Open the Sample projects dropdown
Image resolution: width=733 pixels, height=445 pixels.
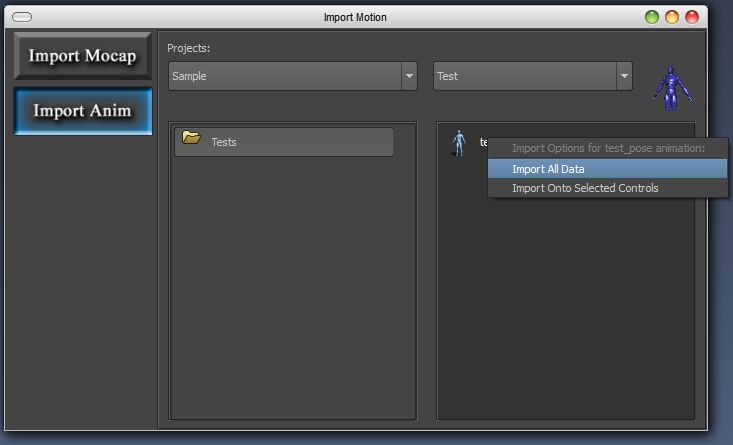point(293,76)
